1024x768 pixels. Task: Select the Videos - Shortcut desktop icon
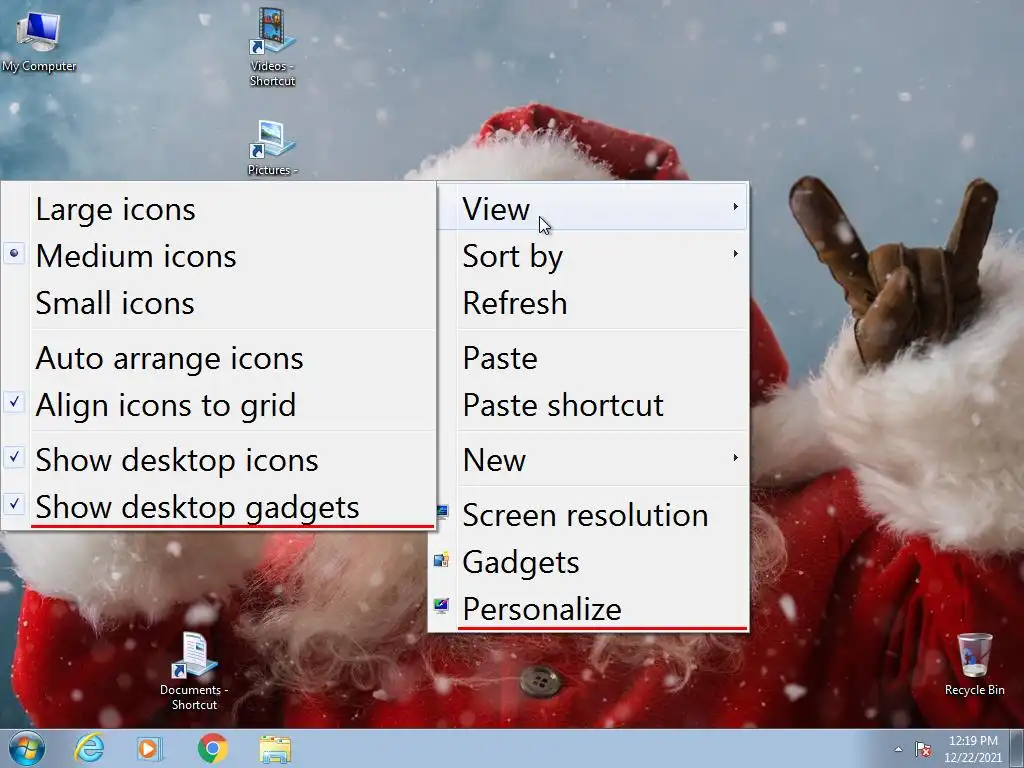(x=272, y=47)
